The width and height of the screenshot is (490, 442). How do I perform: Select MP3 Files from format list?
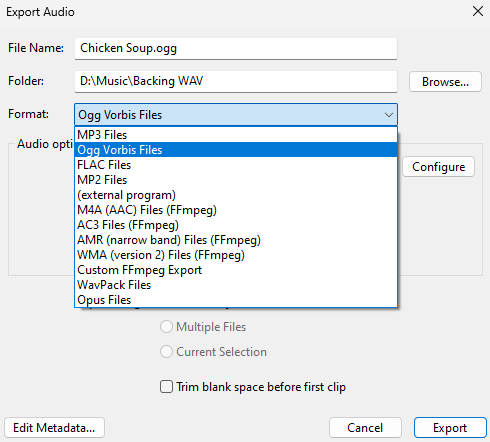coord(236,135)
